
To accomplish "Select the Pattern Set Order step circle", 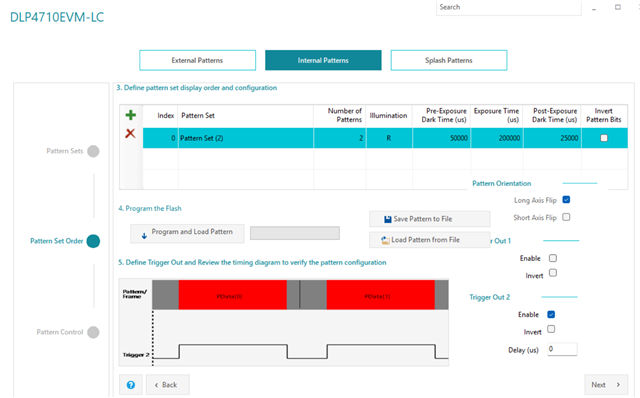I will (93, 241).
